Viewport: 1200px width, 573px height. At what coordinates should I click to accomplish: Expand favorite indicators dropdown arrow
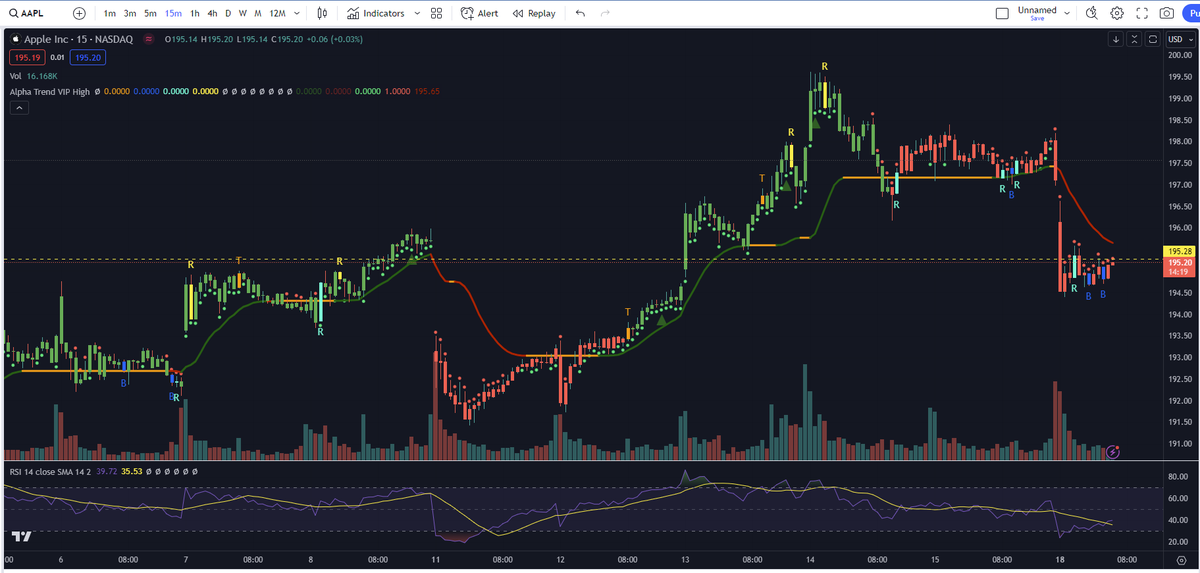(416, 13)
